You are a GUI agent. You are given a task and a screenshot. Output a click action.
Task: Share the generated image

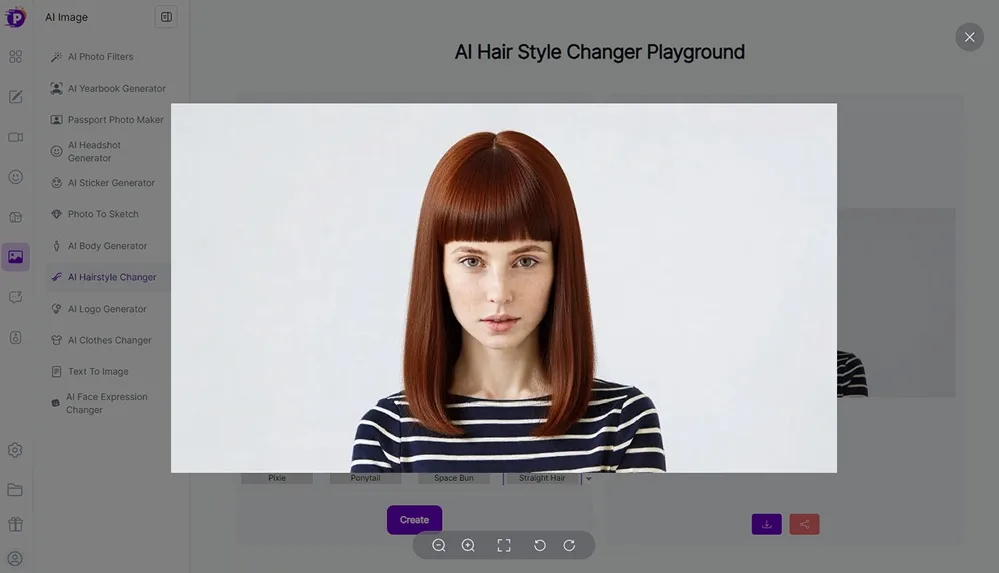804,524
